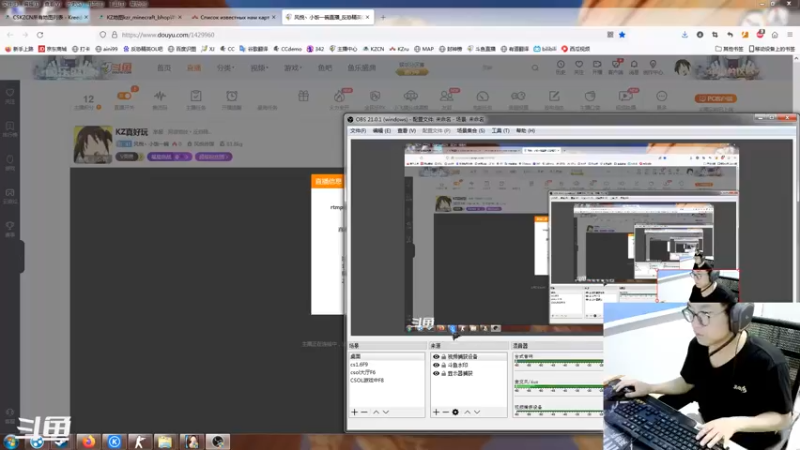Image resolution: width=800 pixels, height=450 pixels.
Task: Open the KZCN bookmark
Action: point(373,49)
